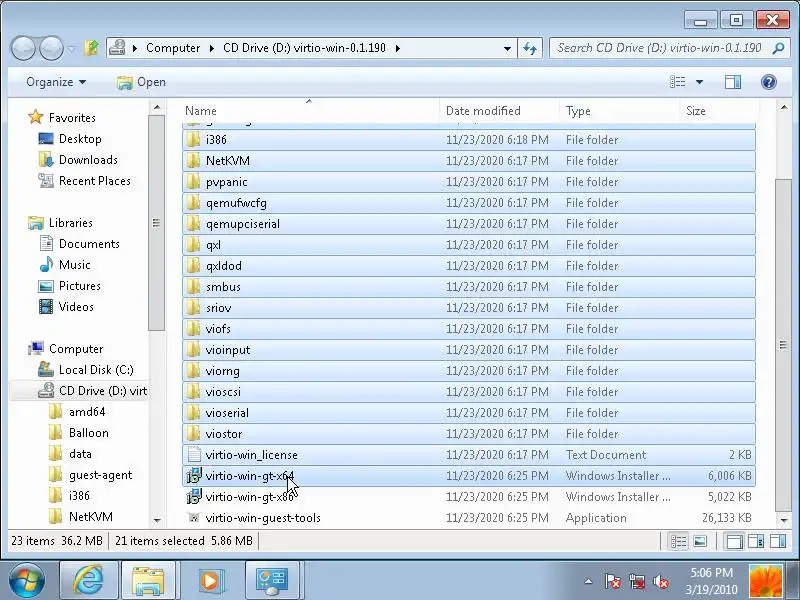
Task: Select Computer in the address bar path
Action: (173, 48)
